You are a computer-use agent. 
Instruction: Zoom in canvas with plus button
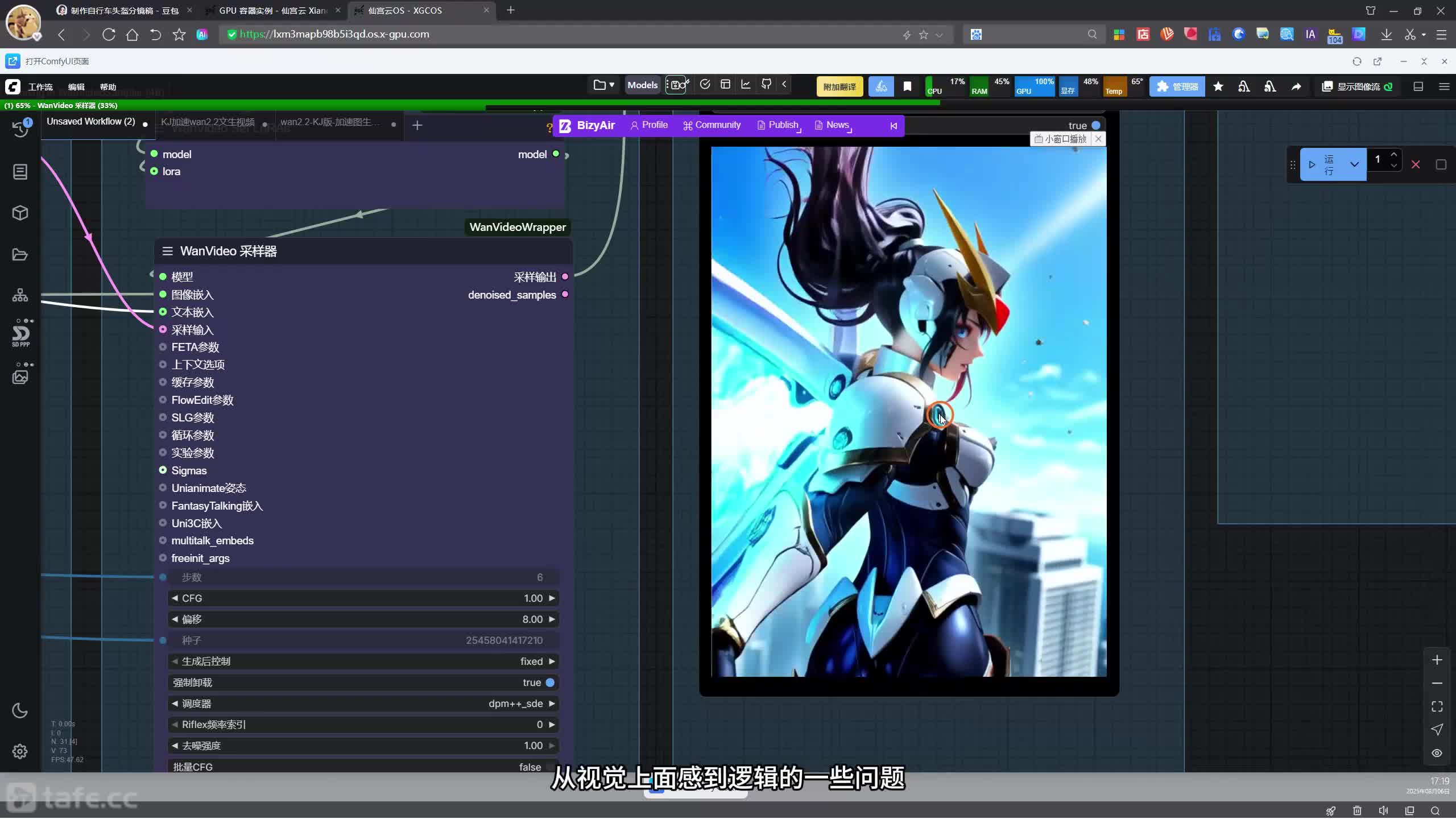click(1437, 660)
